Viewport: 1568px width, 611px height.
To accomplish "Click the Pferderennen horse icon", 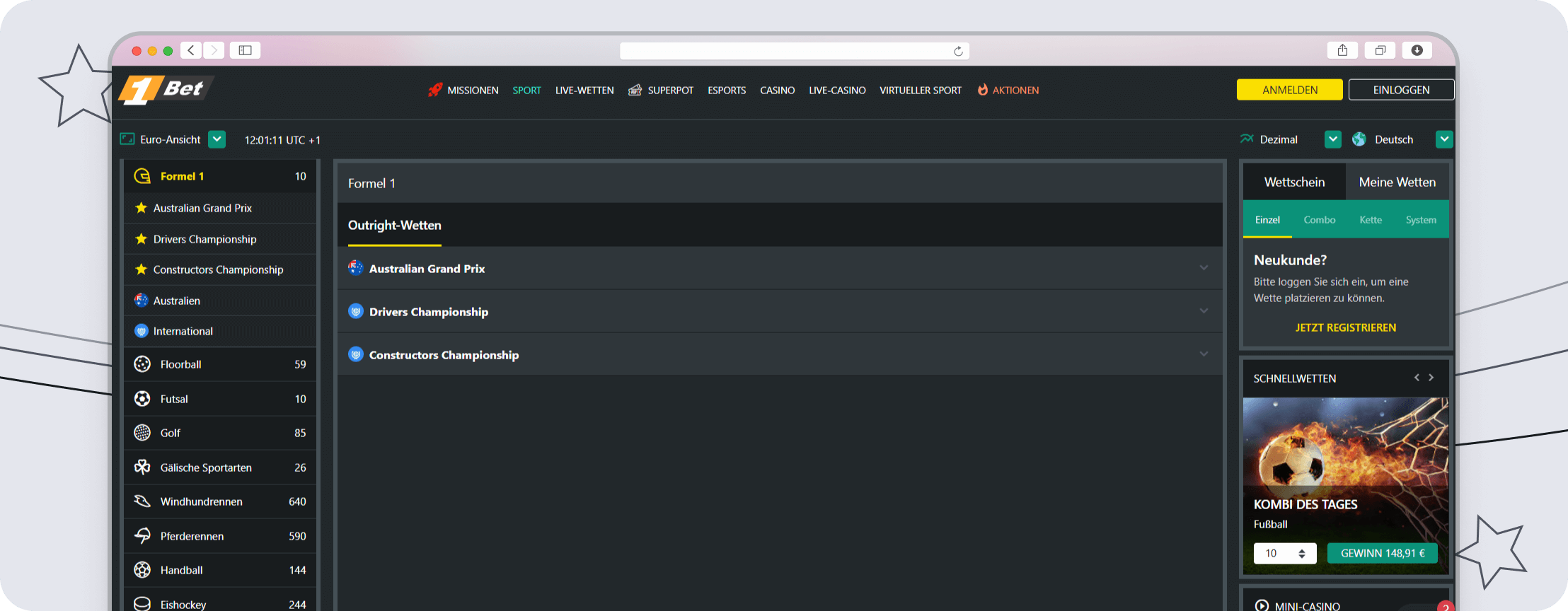I will (x=142, y=536).
